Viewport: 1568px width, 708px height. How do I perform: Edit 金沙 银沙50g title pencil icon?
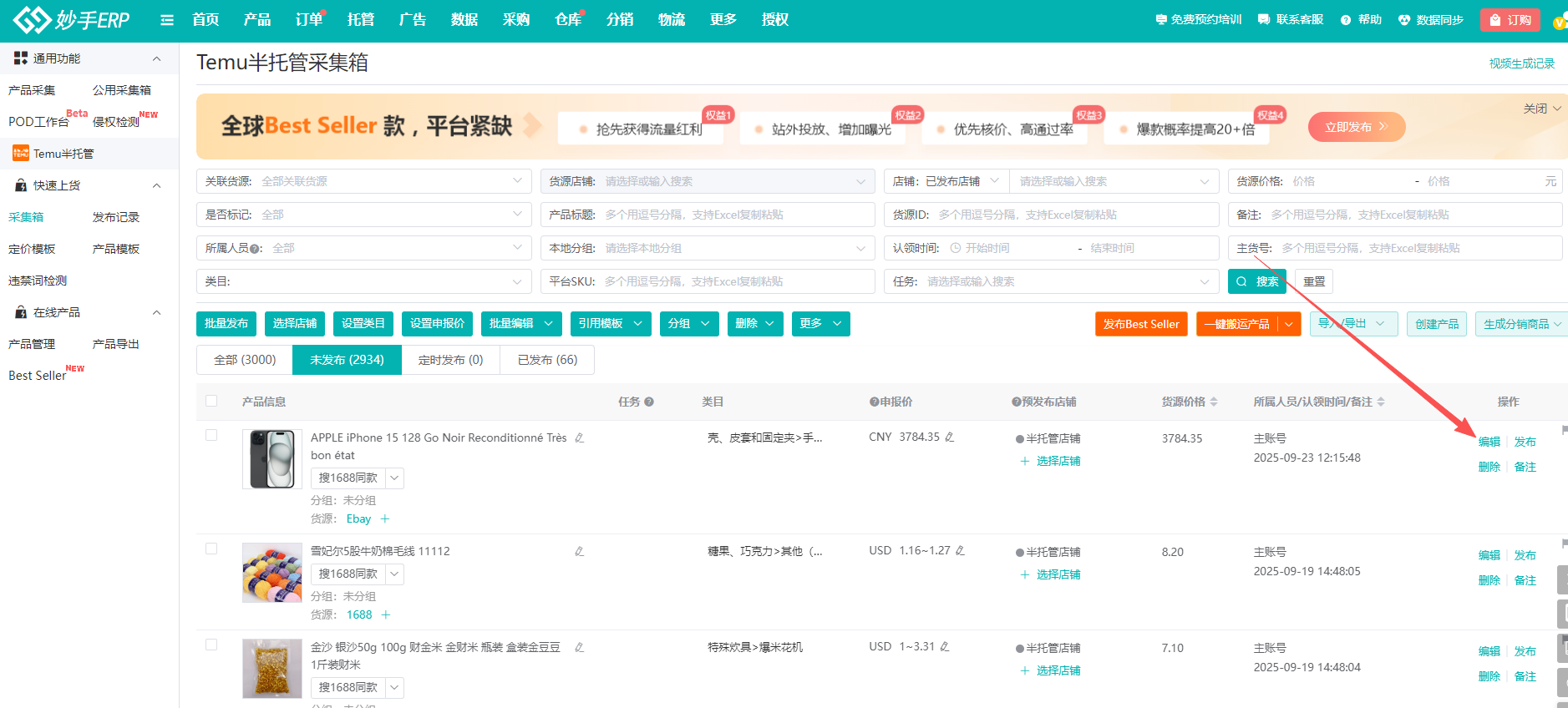click(579, 647)
